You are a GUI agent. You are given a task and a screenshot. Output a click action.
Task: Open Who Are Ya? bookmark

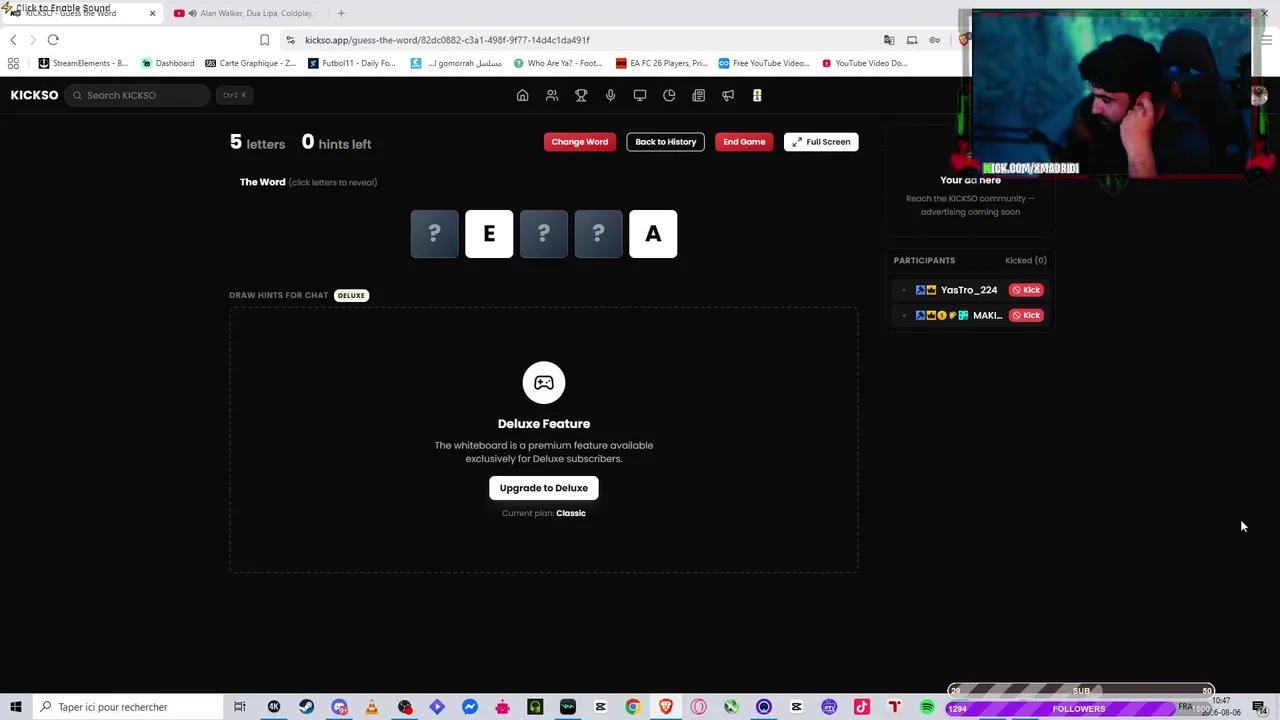click(558, 63)
